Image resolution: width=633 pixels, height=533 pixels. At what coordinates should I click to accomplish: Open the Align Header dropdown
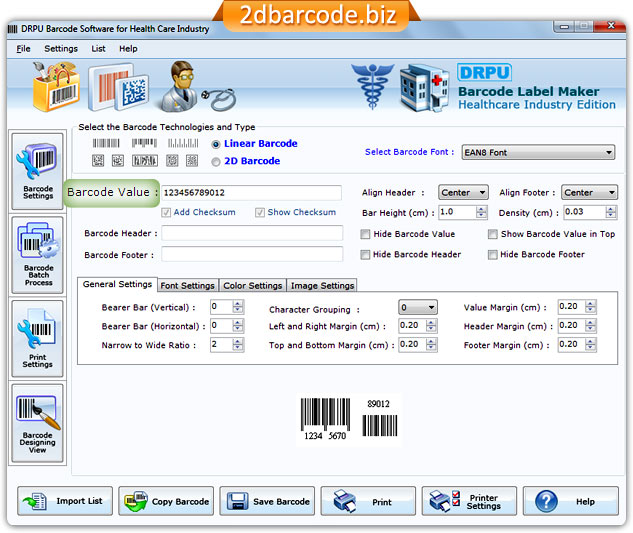tap(463, 192)
